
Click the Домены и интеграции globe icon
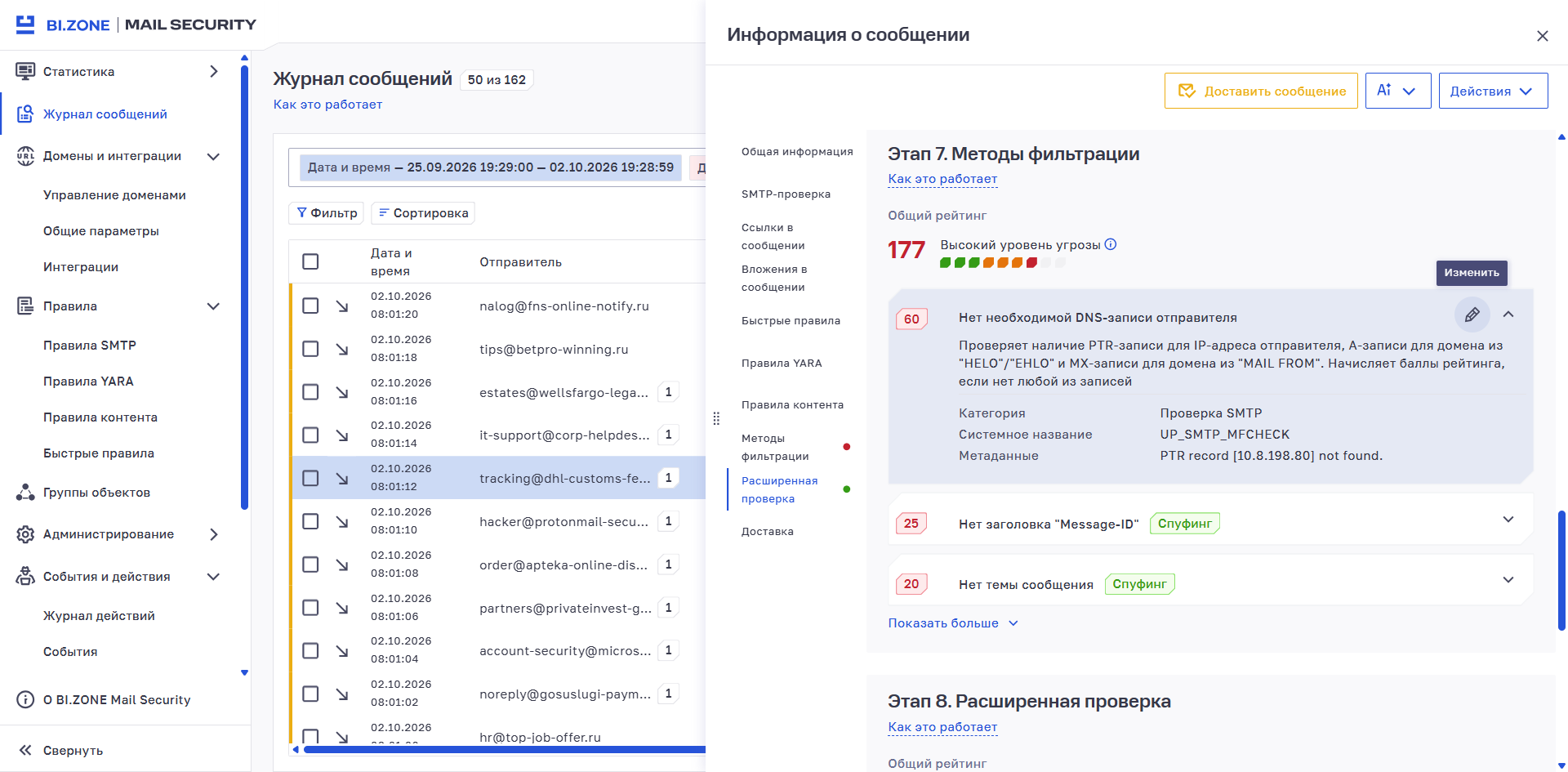tap(25, 155)
